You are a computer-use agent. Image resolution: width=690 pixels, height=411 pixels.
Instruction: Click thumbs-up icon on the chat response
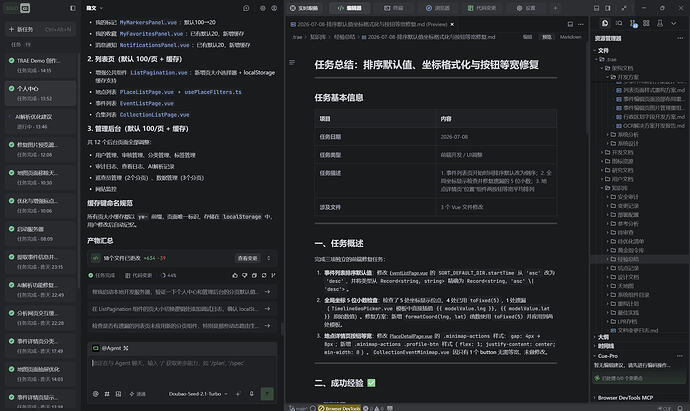tap(235, 275)
